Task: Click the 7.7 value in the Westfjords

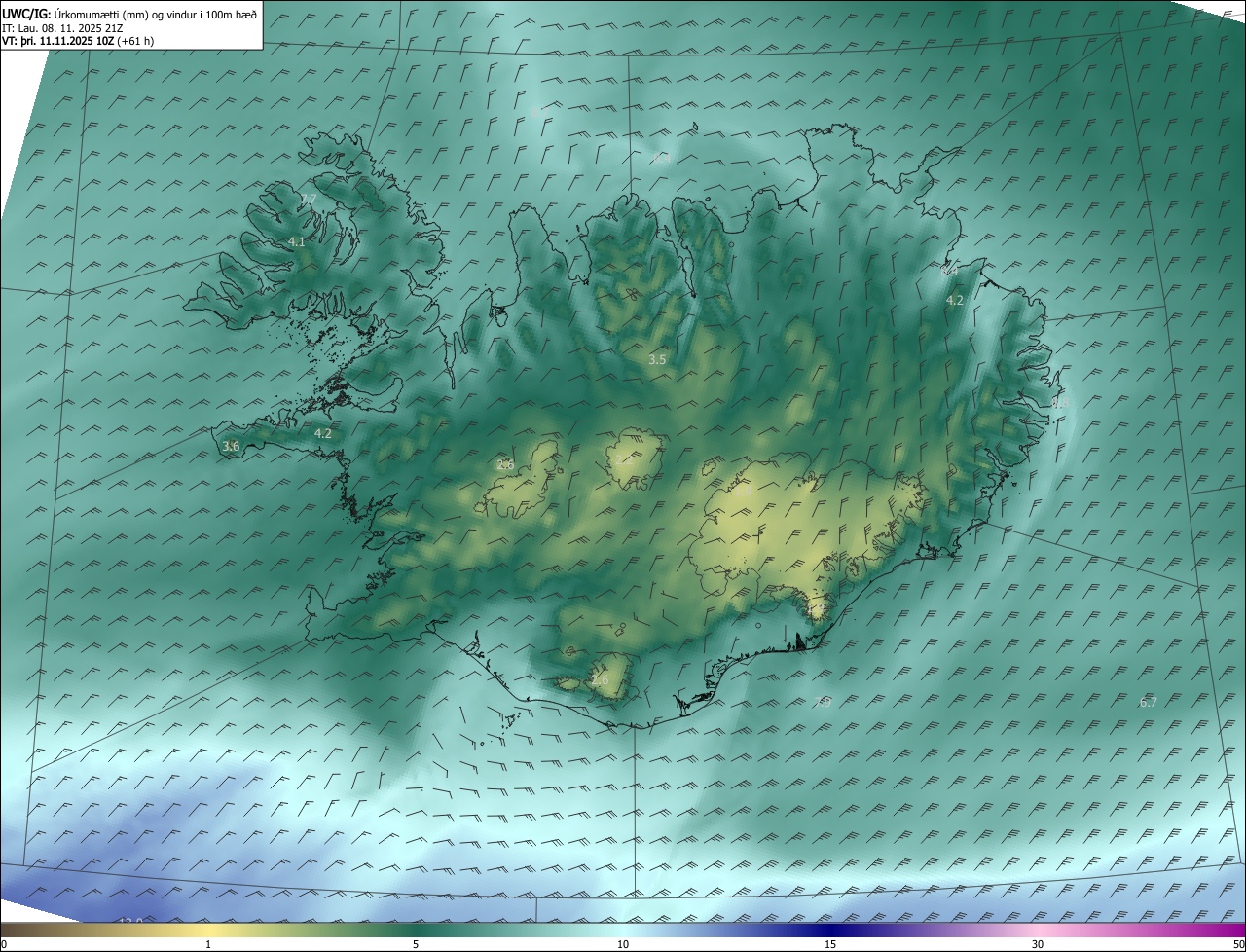Action: 309,200
